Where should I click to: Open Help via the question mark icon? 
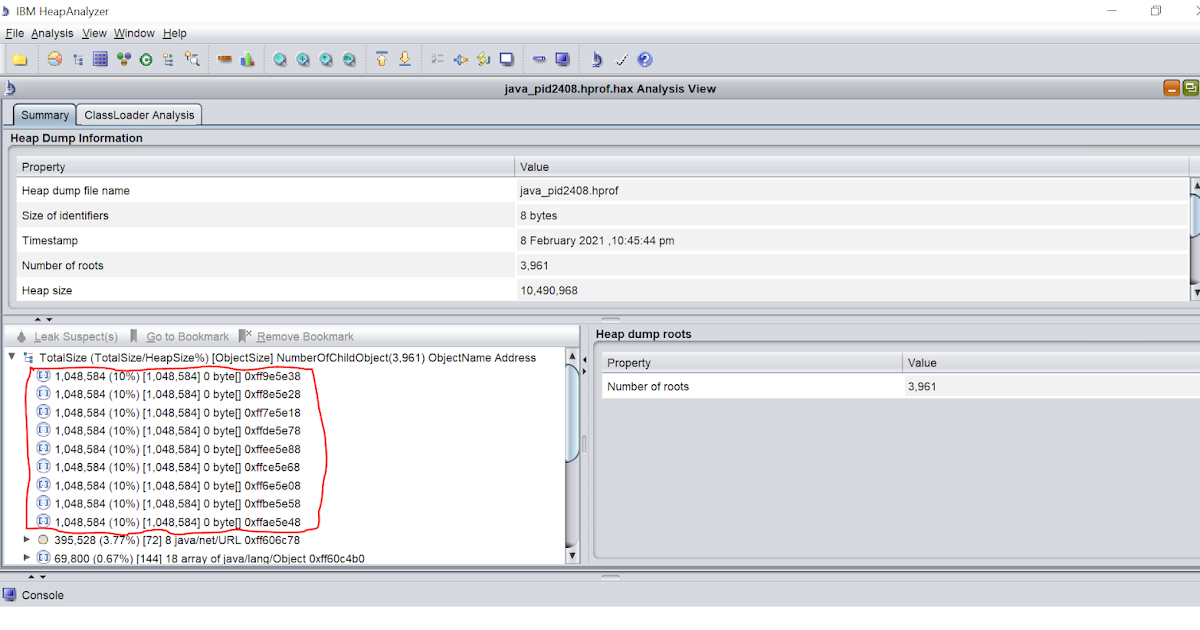[645, 59]
